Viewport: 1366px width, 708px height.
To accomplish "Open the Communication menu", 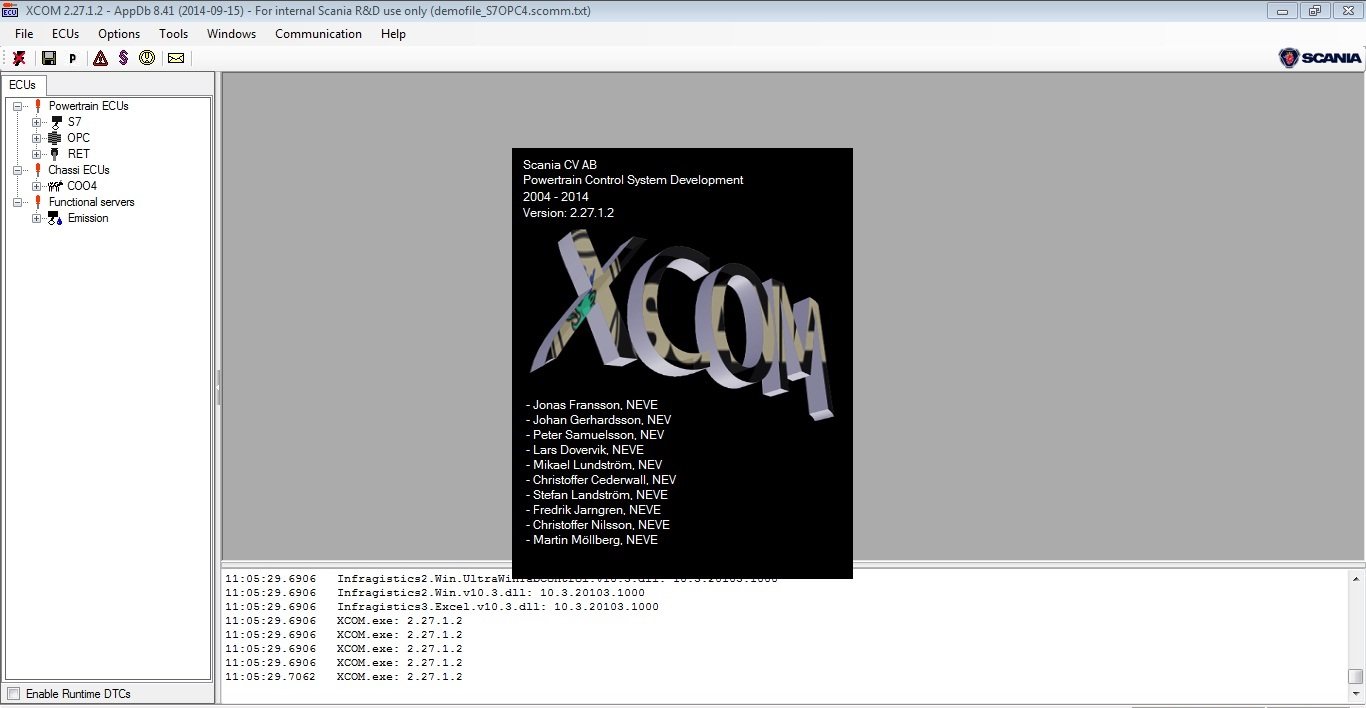I will 318,34.
